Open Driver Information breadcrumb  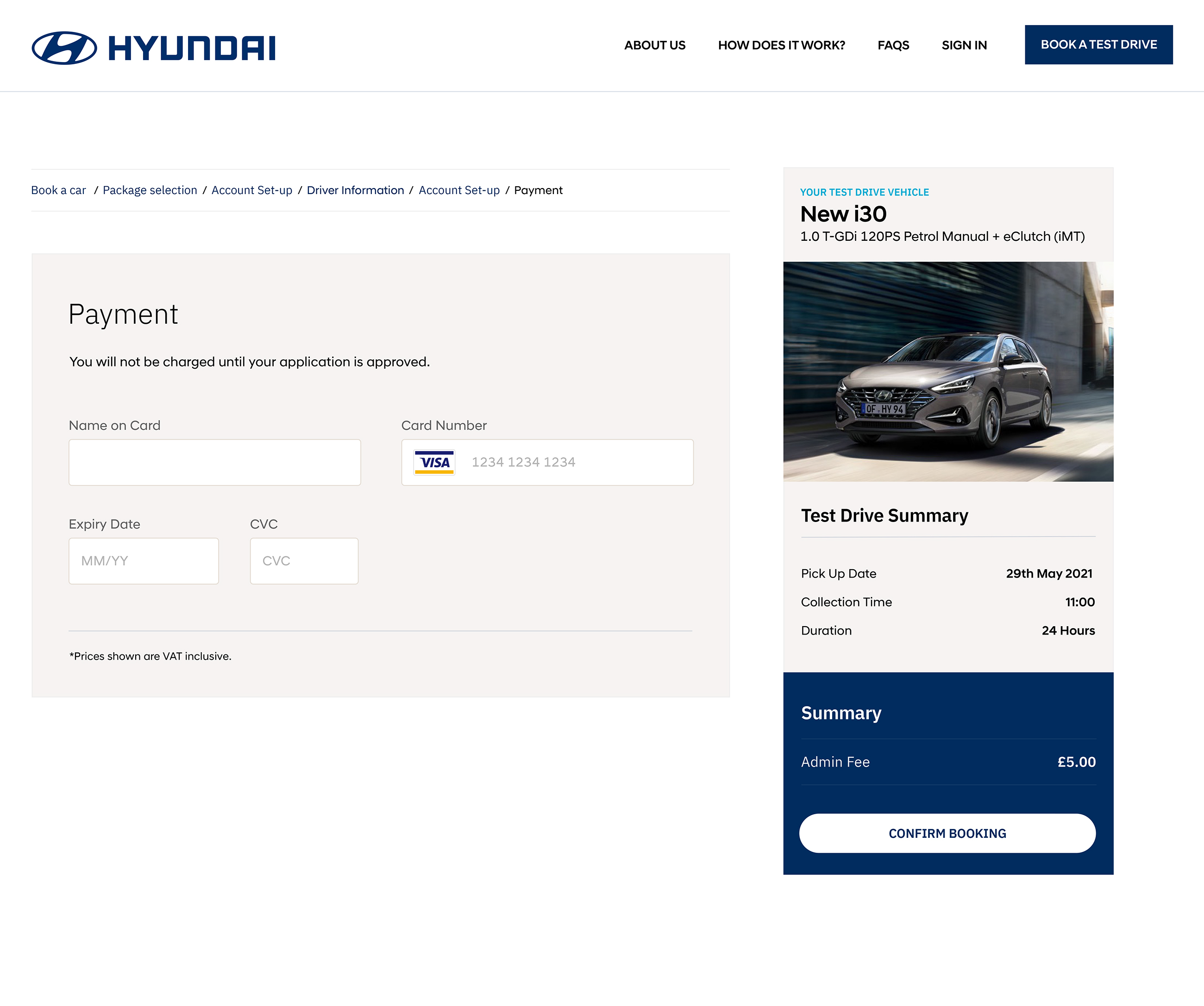356,190
